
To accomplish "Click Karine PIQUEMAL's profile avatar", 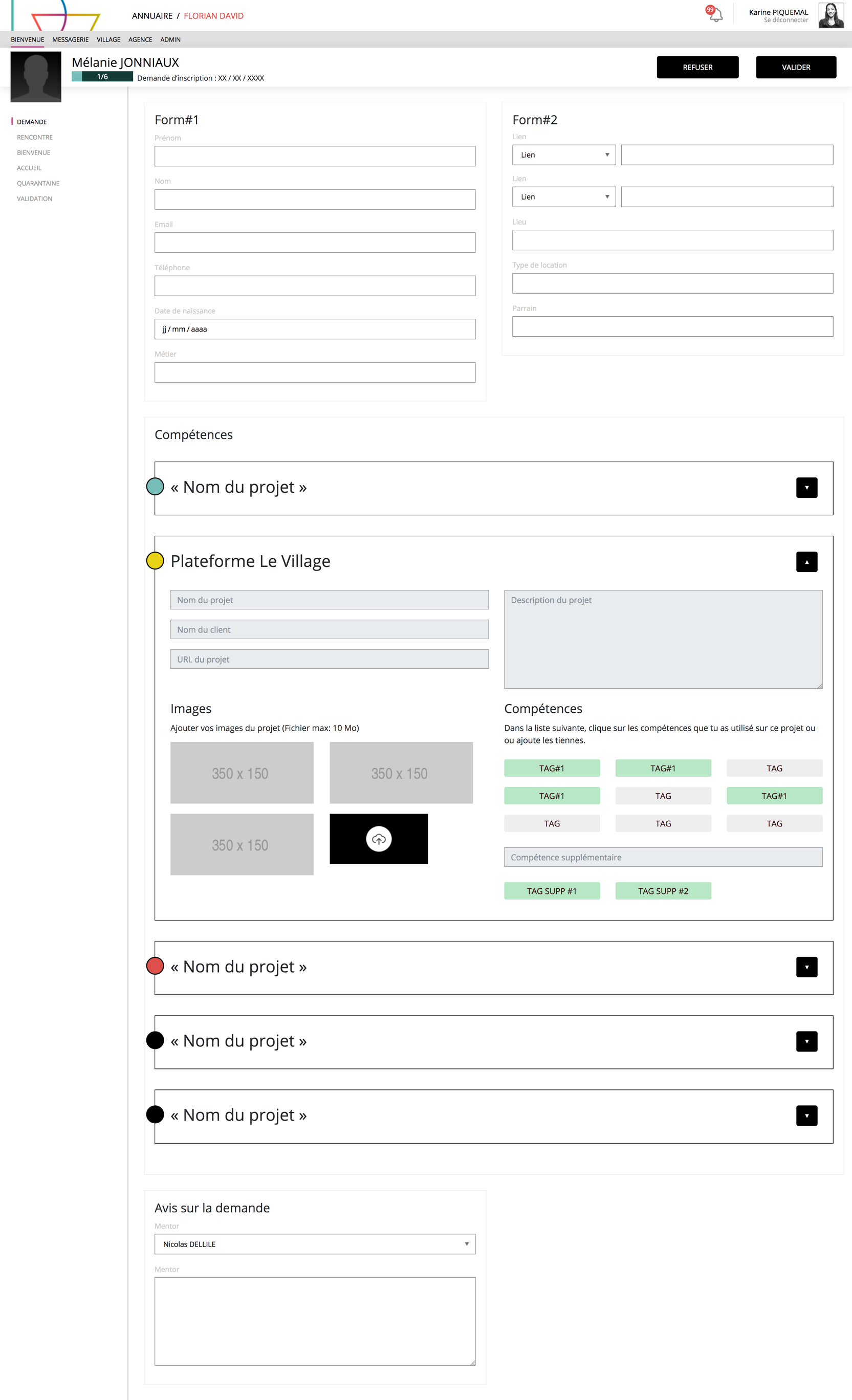I will [x=831, y=15].
